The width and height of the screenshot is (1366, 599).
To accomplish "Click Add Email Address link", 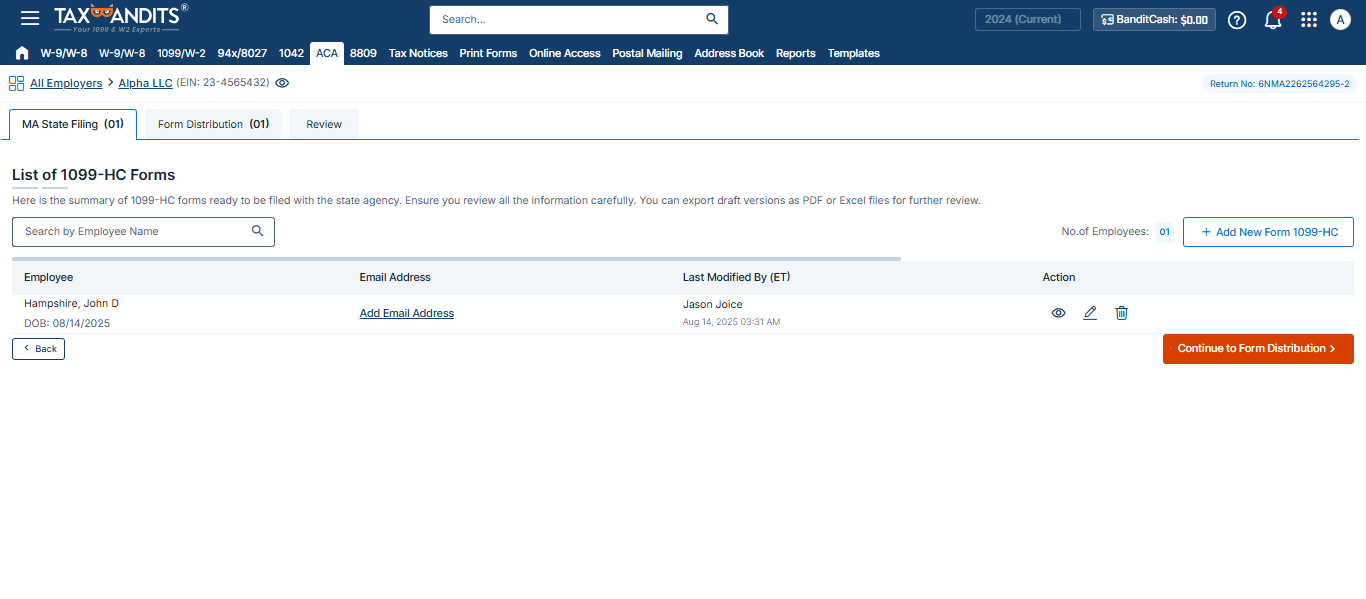I will tap(407, 313).
